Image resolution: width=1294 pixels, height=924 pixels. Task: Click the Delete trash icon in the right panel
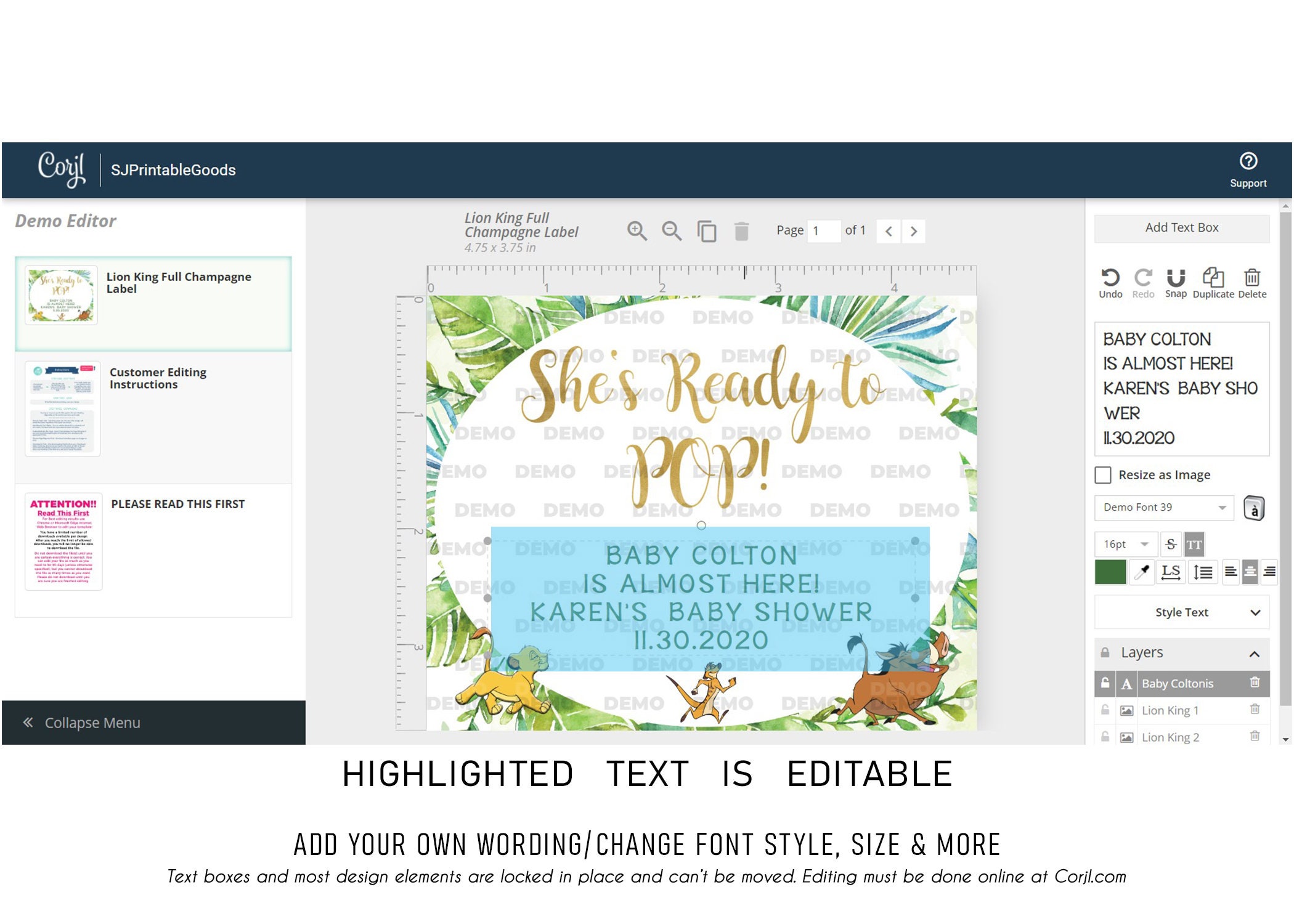(1252, 278)
